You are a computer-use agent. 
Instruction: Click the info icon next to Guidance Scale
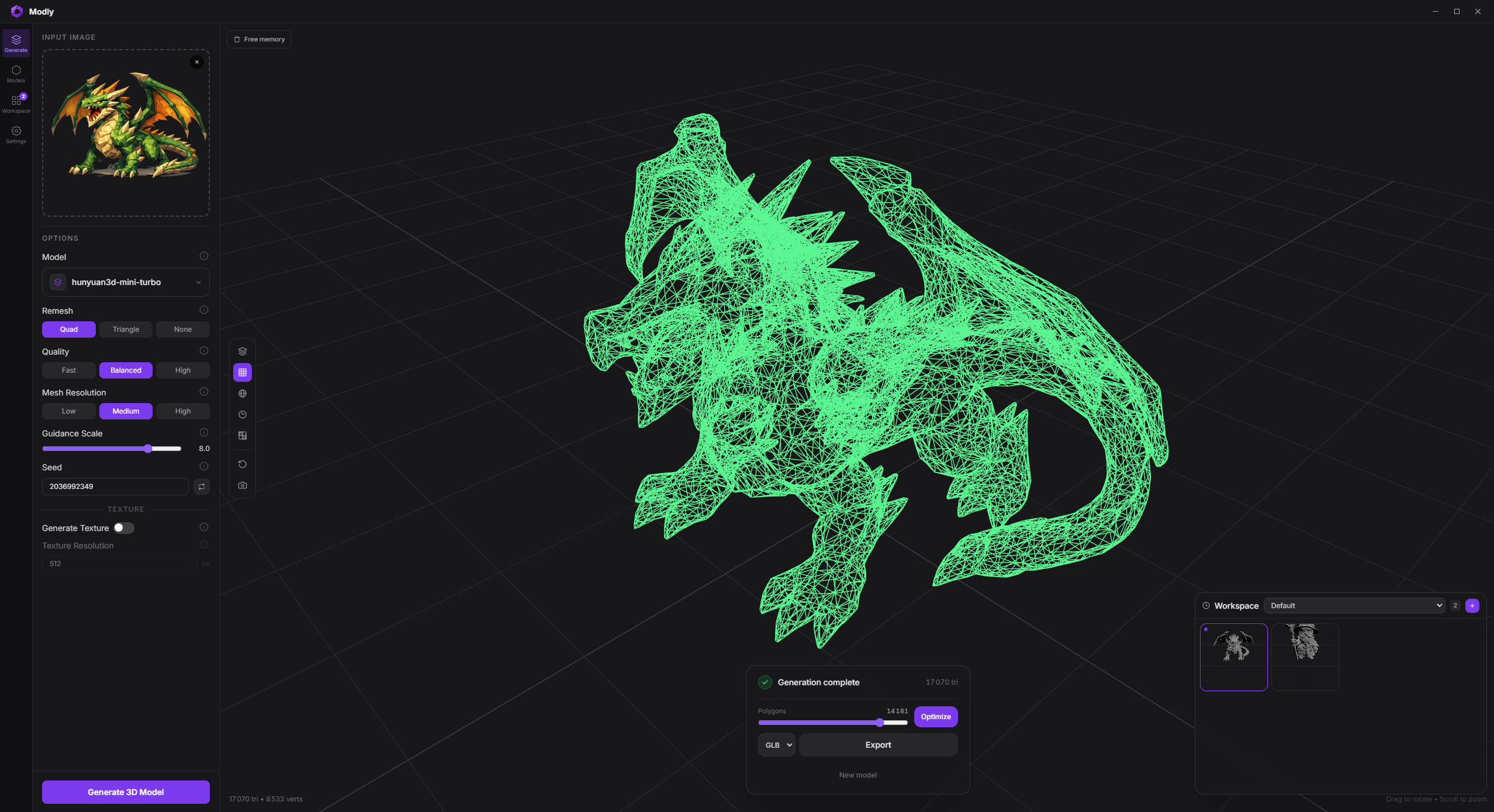point(204,432)
